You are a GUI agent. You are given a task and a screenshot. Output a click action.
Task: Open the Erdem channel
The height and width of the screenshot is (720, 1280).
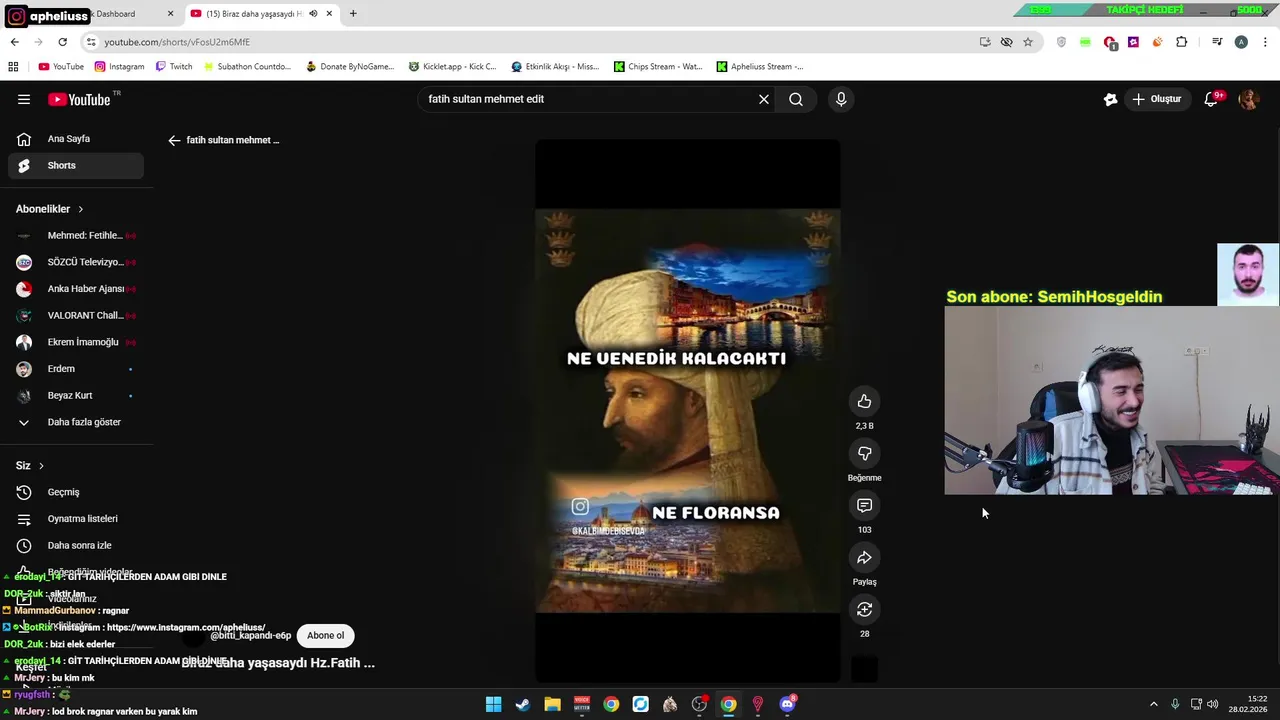(x=76, y=369)
